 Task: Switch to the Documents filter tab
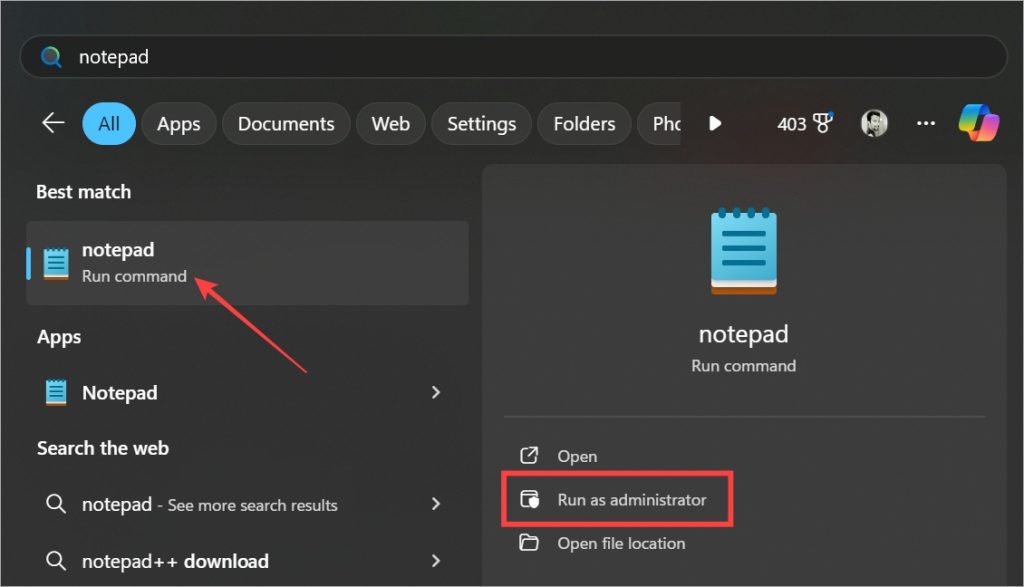coord(286,123)
